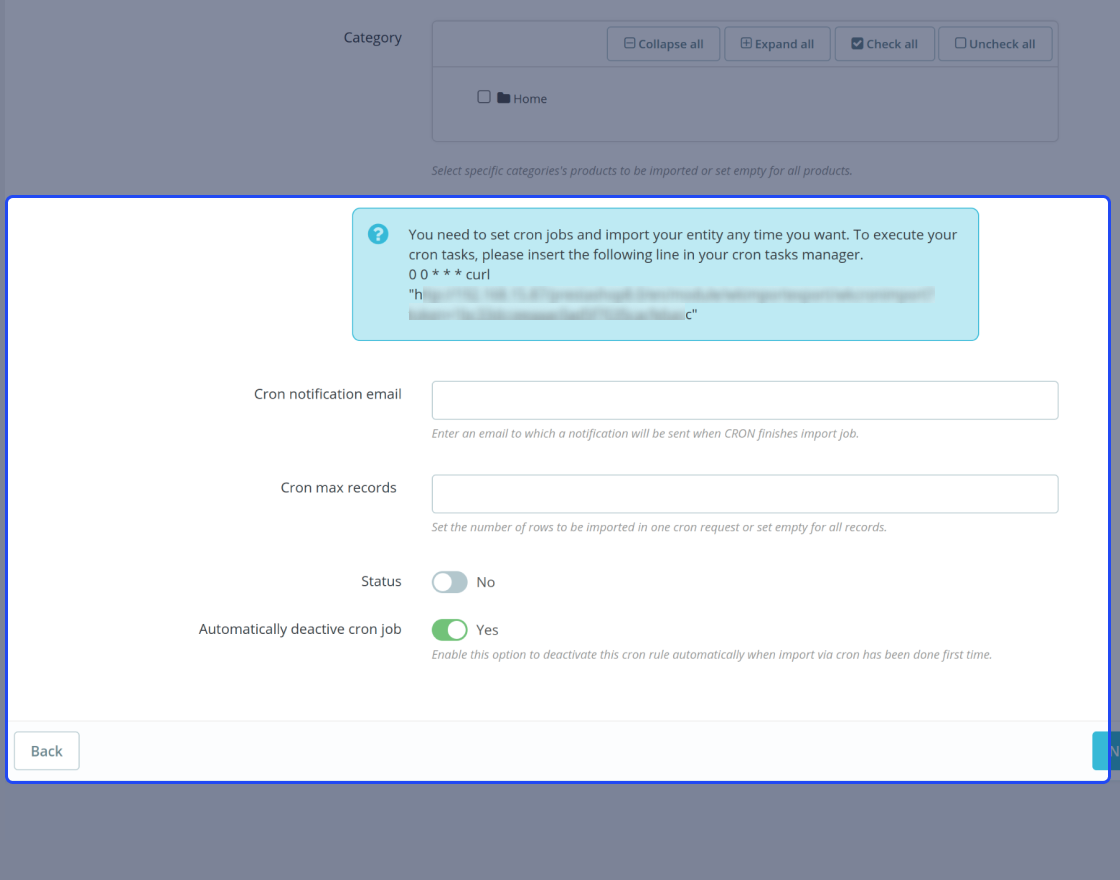Click the Expand all button
The height and width of the screenshot is (880, 1120).
[x=777, y=44]
